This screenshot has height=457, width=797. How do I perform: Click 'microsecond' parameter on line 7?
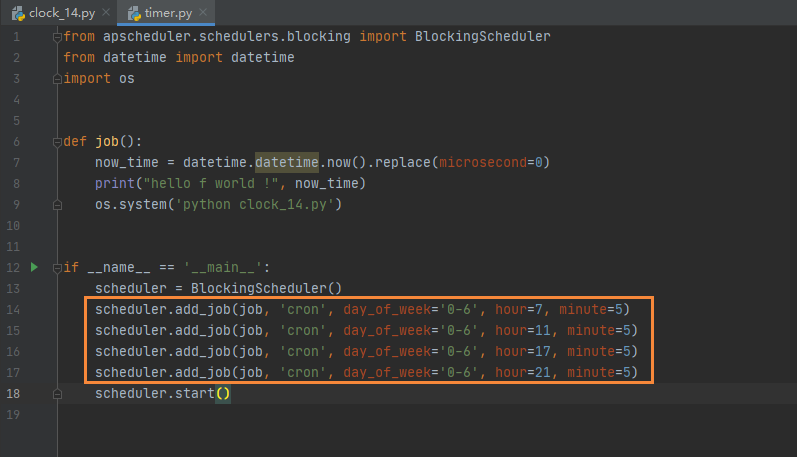coord(483,163)
